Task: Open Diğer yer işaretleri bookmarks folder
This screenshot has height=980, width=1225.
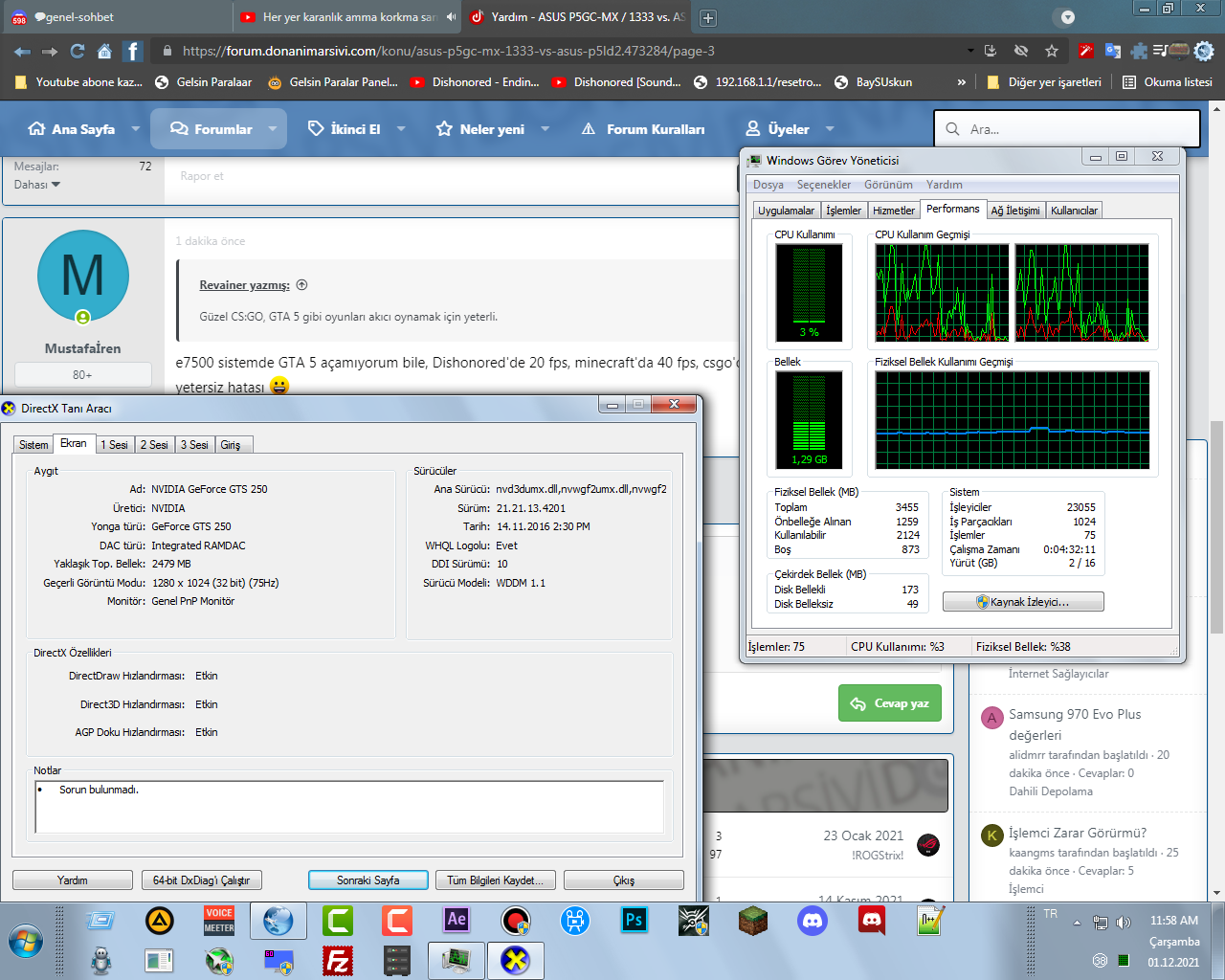Action: (1044, 82)
